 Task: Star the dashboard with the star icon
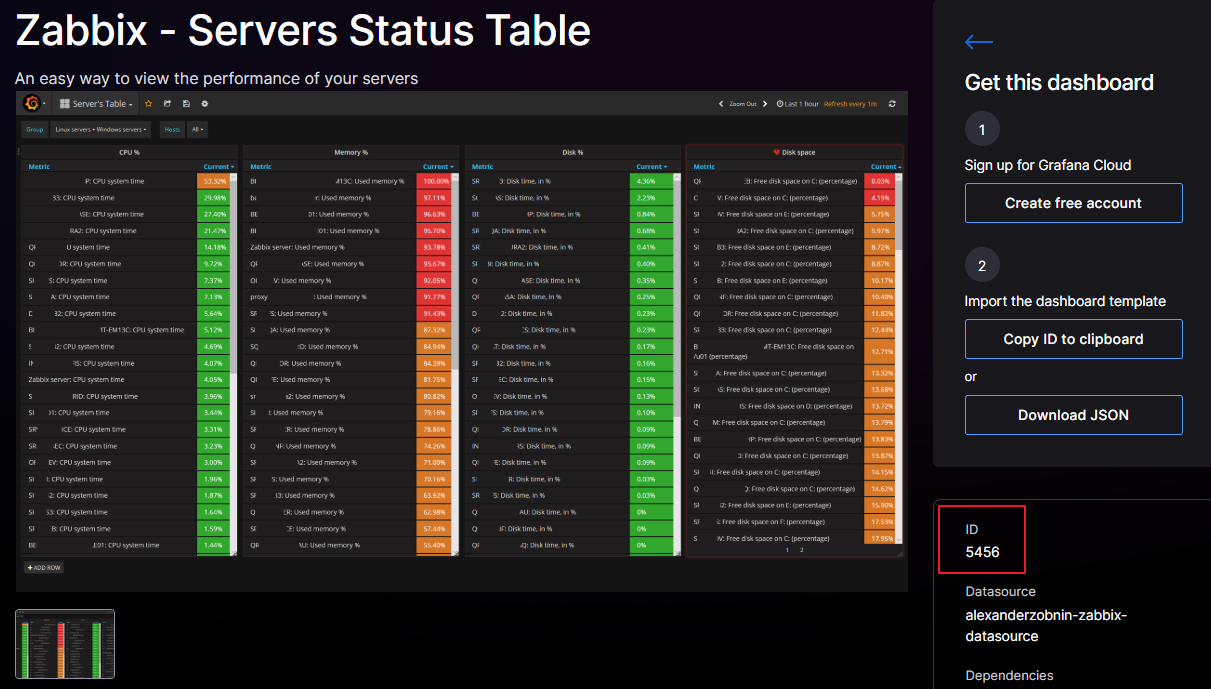click(149, 104)
